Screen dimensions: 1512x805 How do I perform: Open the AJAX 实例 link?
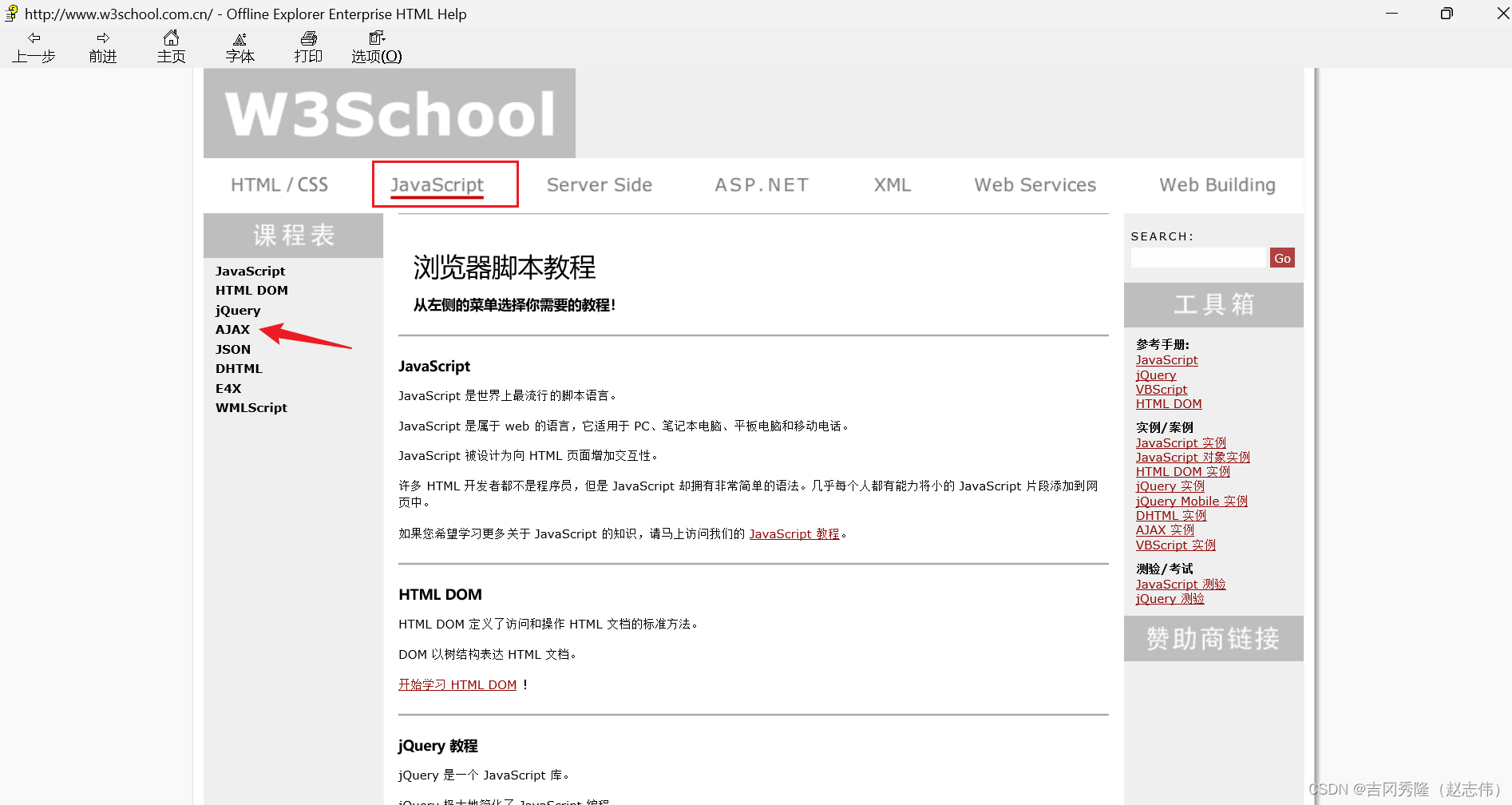tap(1165, 530)
